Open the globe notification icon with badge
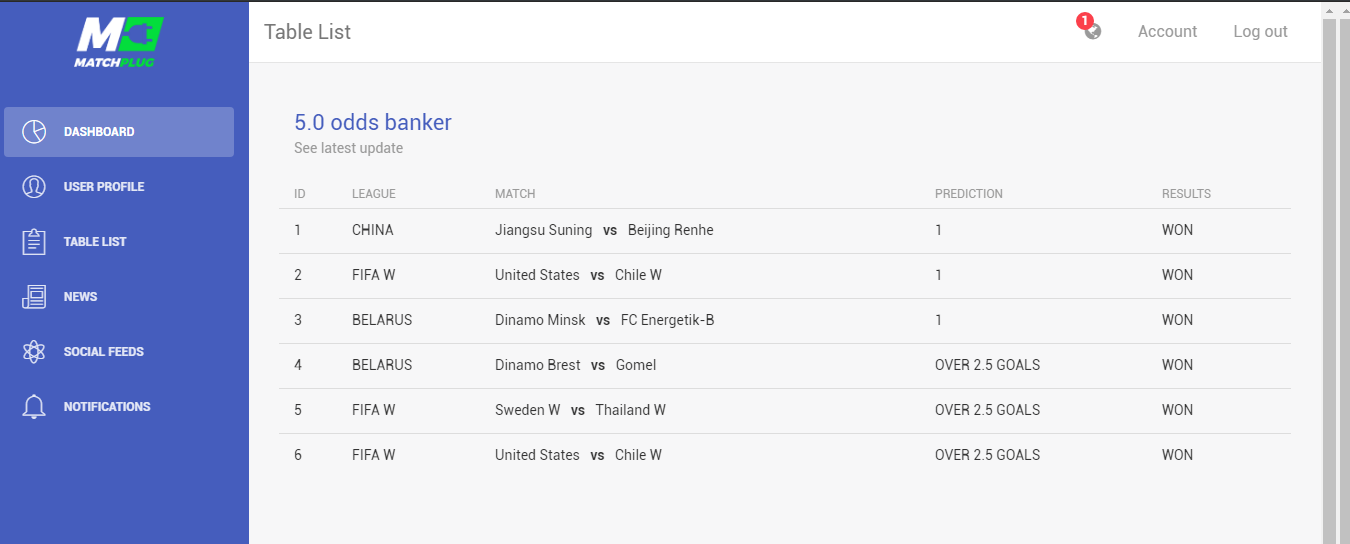This screenshot has width=1350, height=544. click(1092, 31)
